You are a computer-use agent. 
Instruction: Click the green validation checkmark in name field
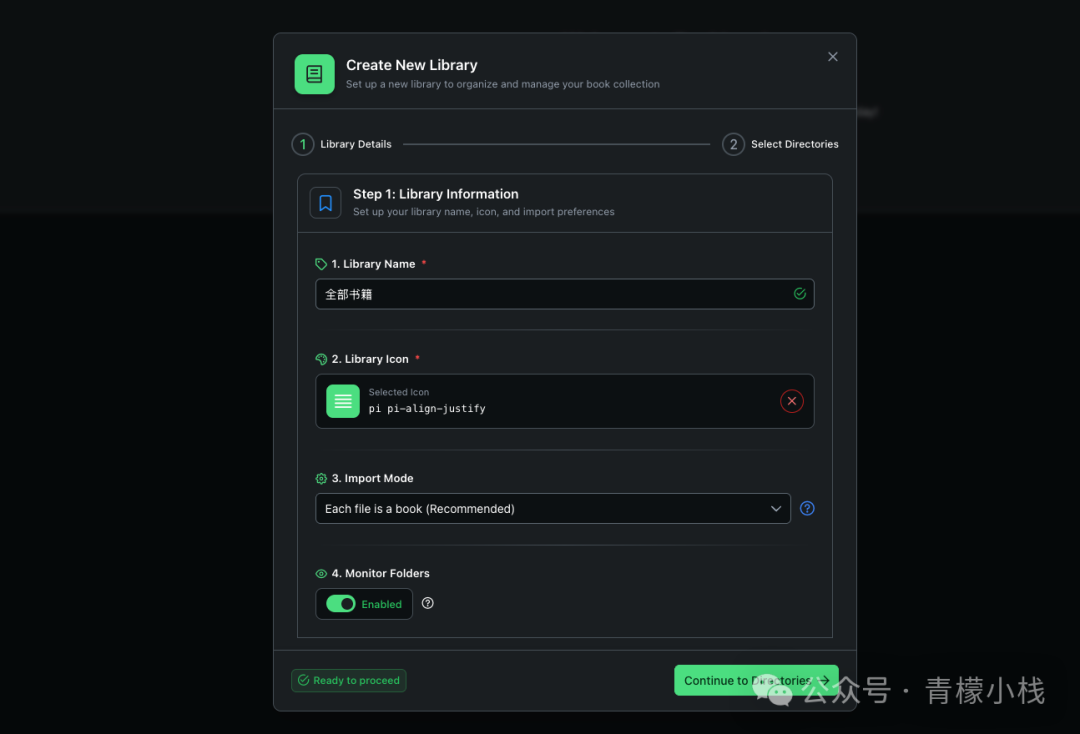(800, 293)
